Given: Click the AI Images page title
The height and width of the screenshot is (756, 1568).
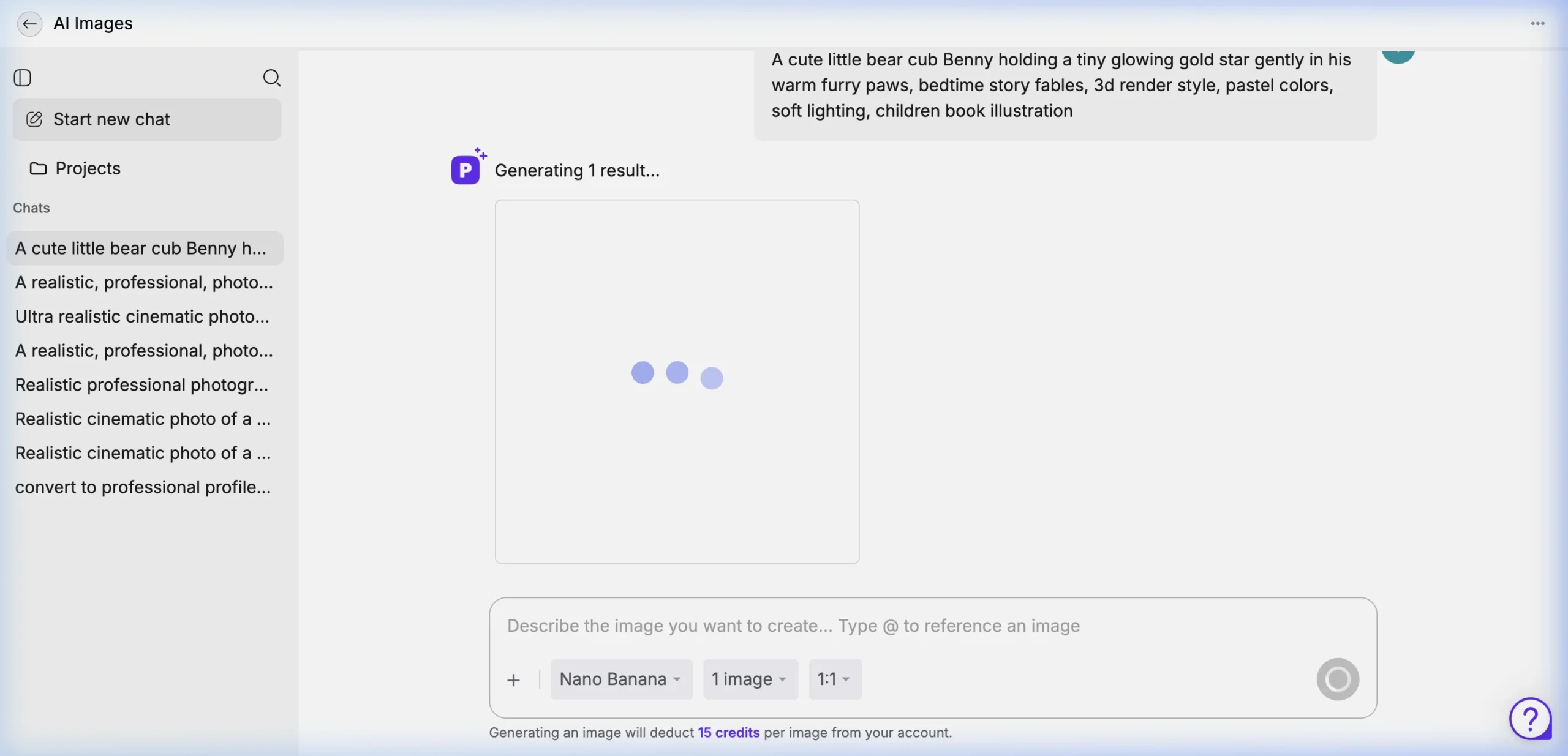Looking at the screenshot, I should pyautogui.click(x=93, y=23).
